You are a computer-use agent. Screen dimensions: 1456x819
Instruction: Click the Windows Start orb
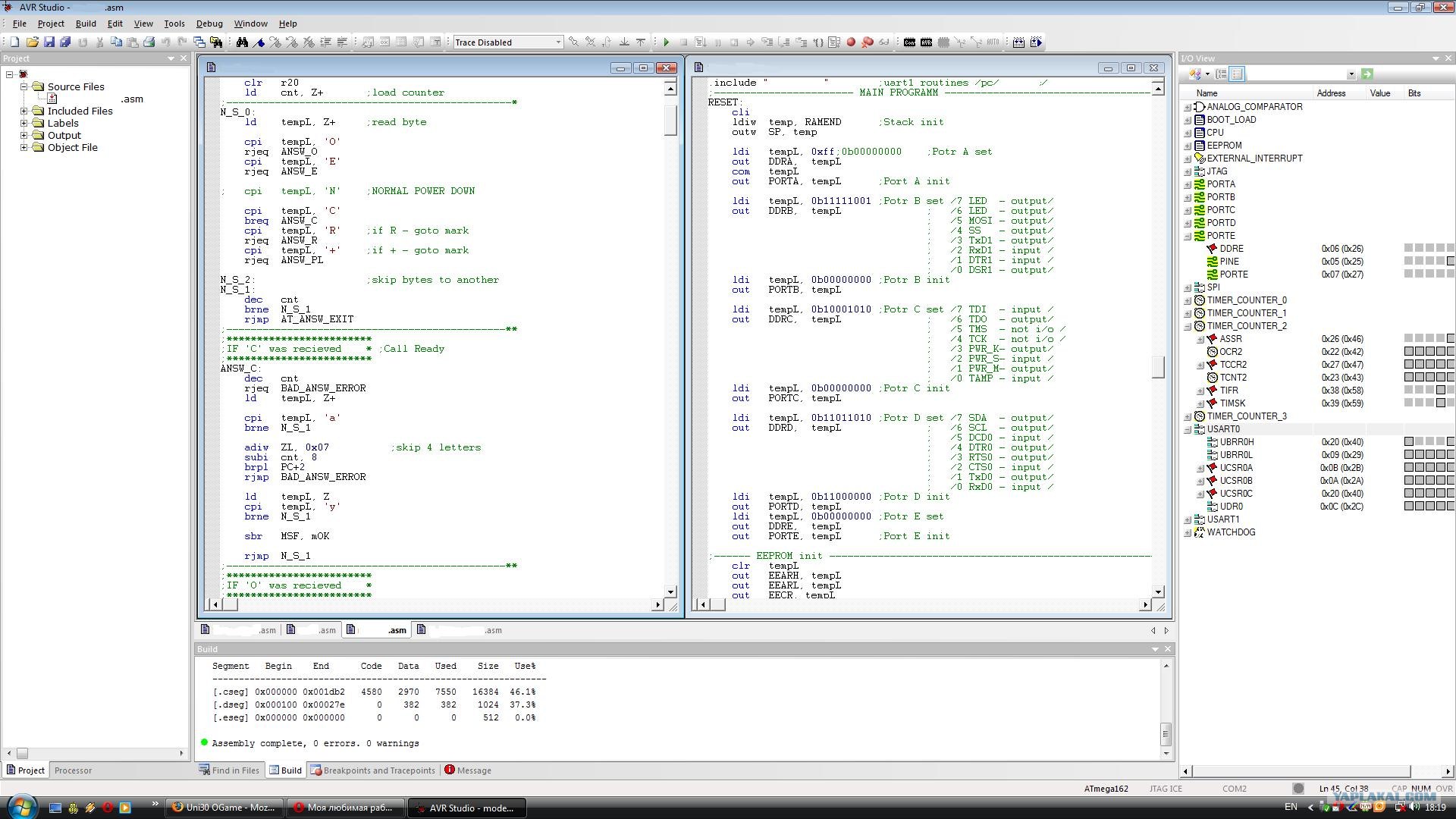(21, 806)
